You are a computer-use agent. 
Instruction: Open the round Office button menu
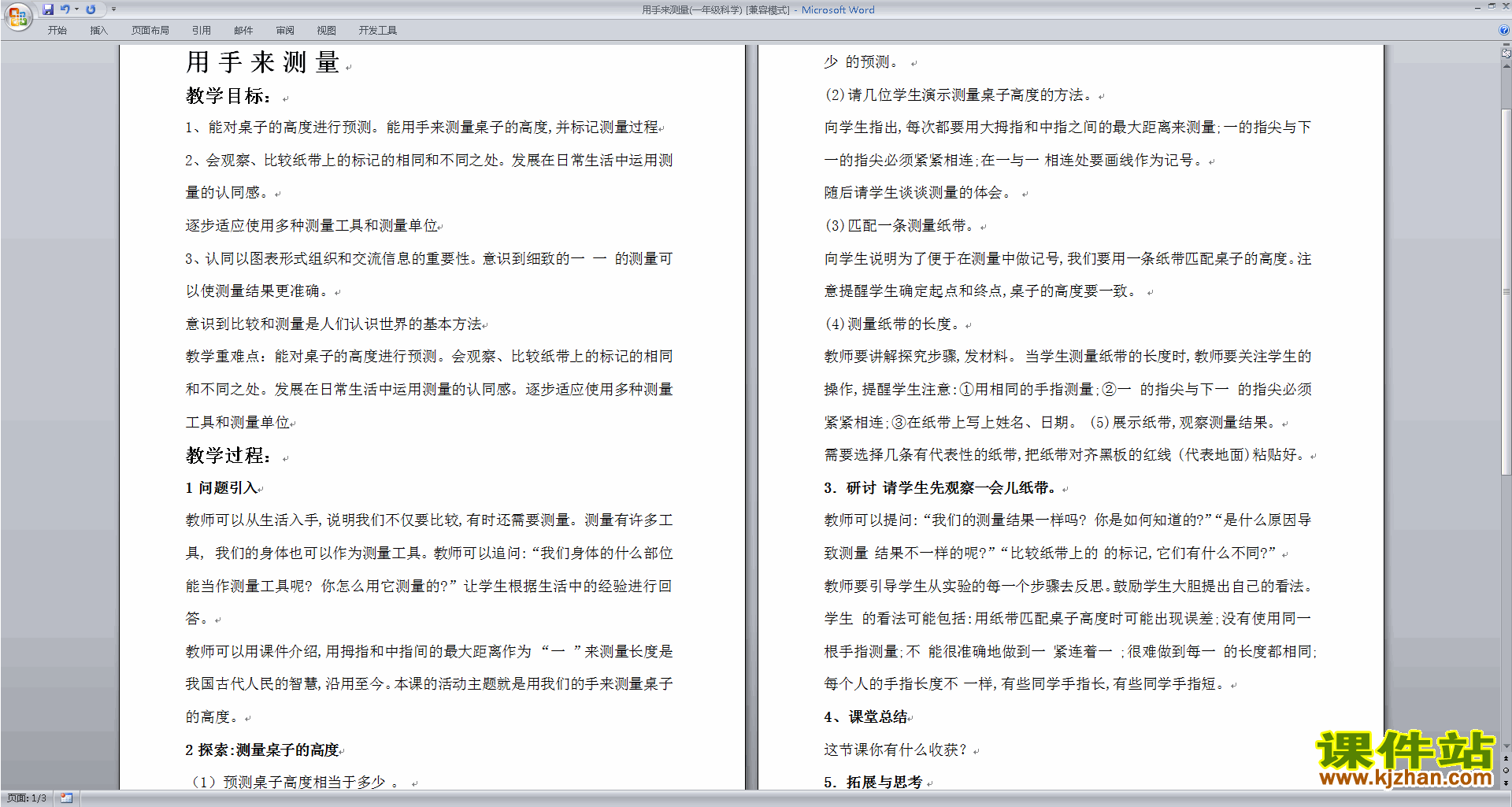tap(17, 16)
